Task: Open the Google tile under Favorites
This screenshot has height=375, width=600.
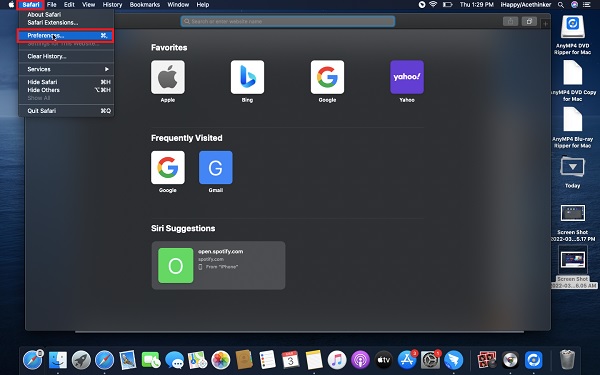Action: [x=327, y=77]
